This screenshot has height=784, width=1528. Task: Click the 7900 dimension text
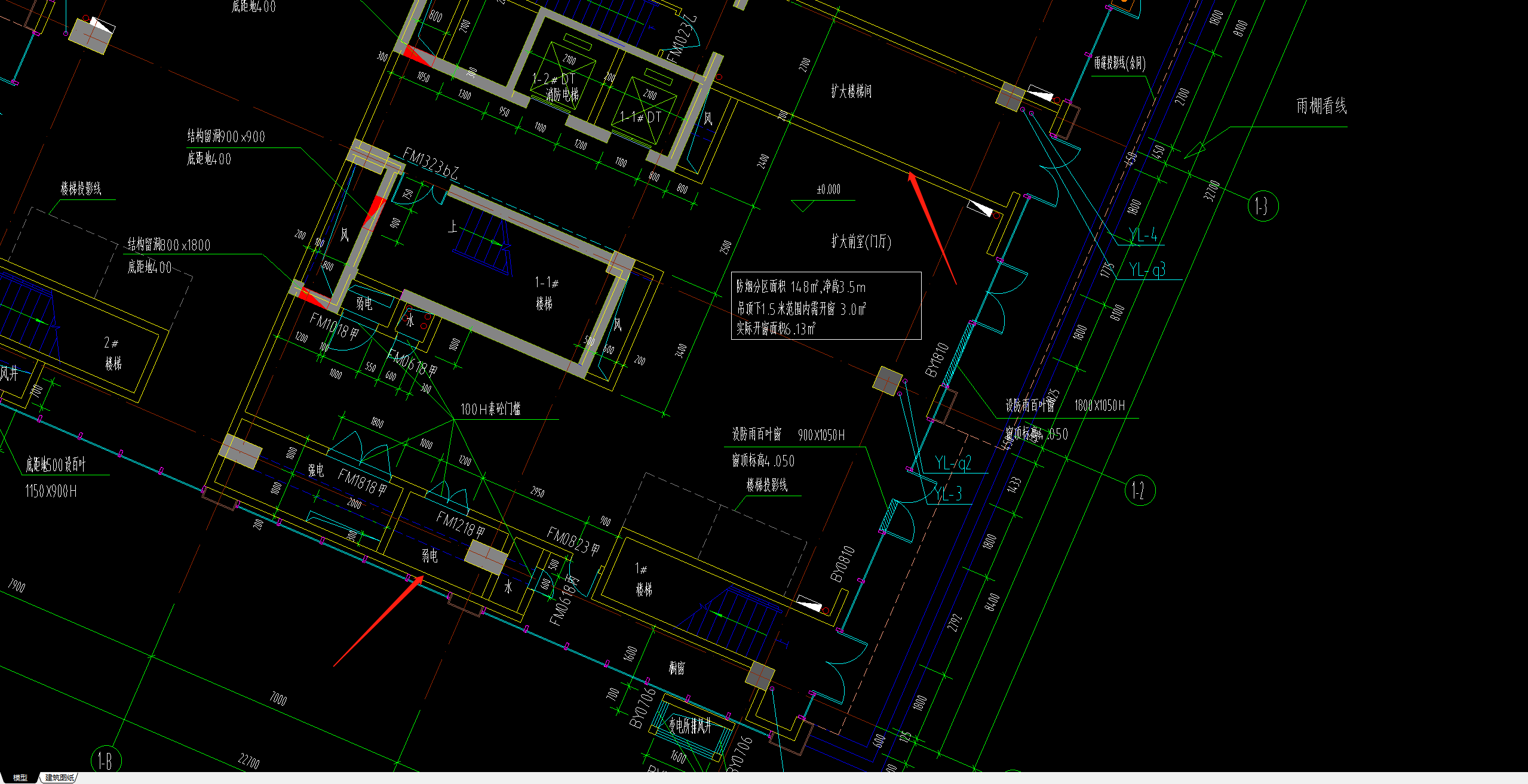[x=17, y=585]
